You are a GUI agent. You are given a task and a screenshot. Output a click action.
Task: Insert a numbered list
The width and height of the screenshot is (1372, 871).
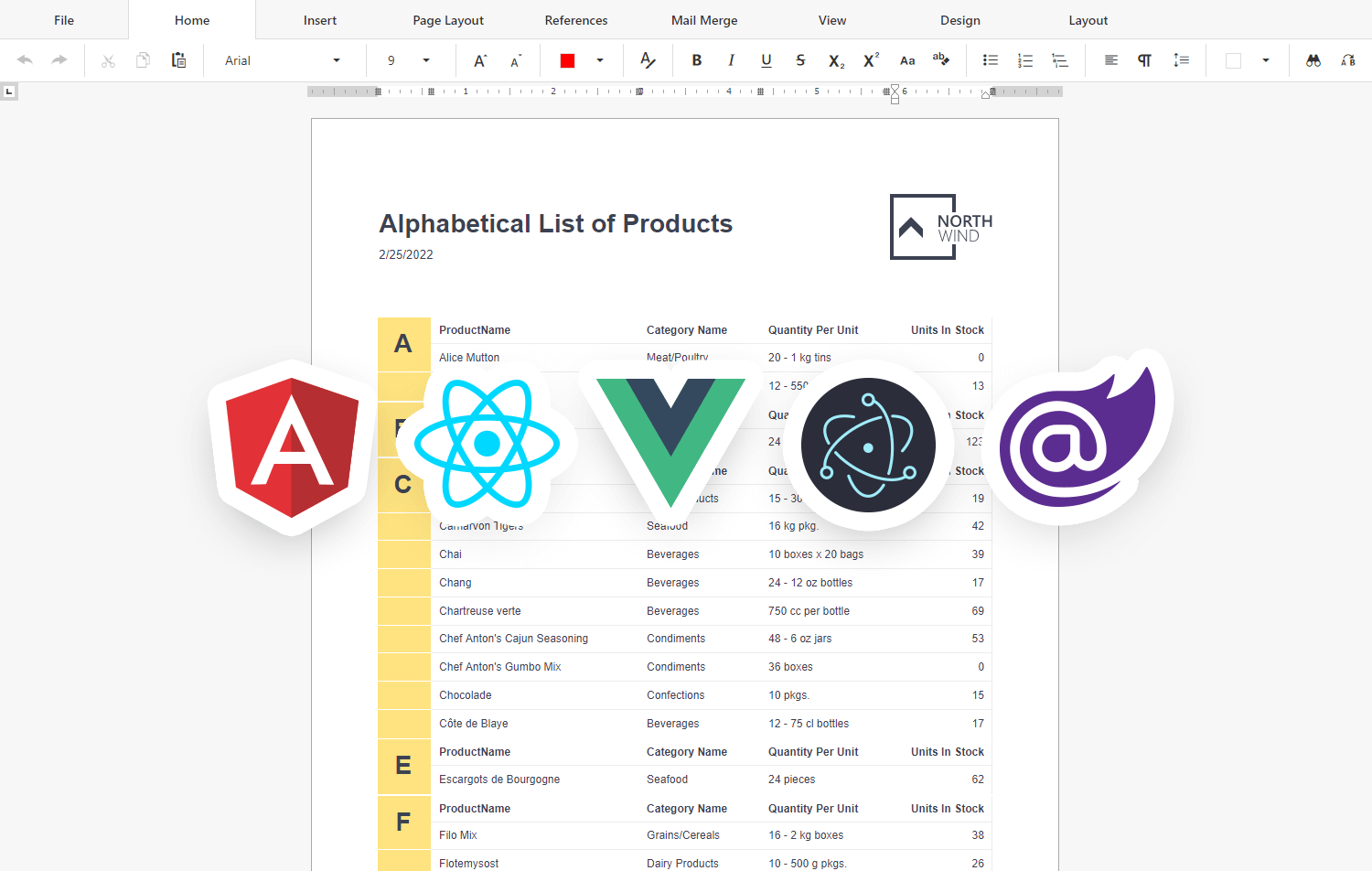click(x=1025, y=60)
